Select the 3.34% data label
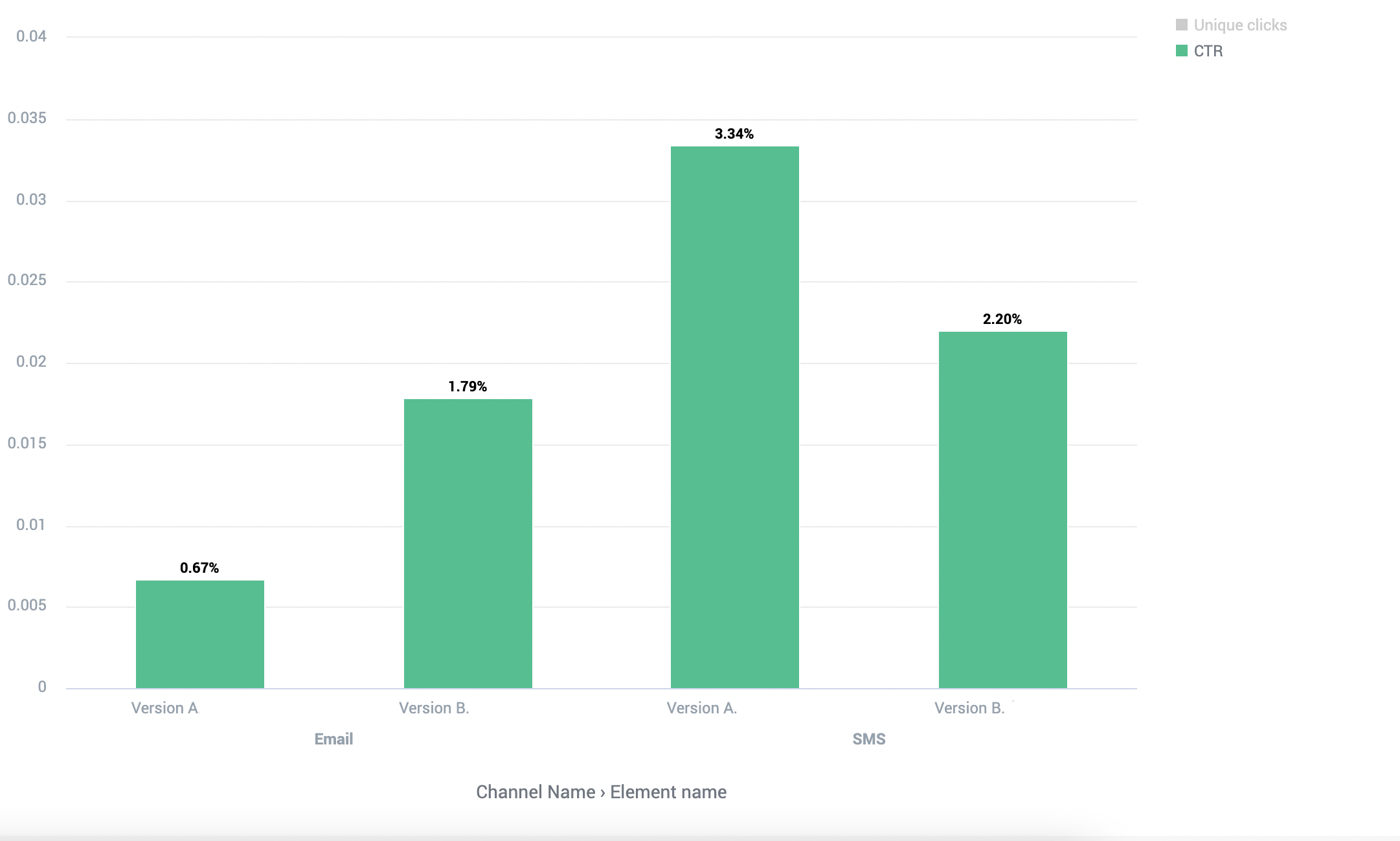1400x841 pixels. pyautogui.click(x=734, y=133)
